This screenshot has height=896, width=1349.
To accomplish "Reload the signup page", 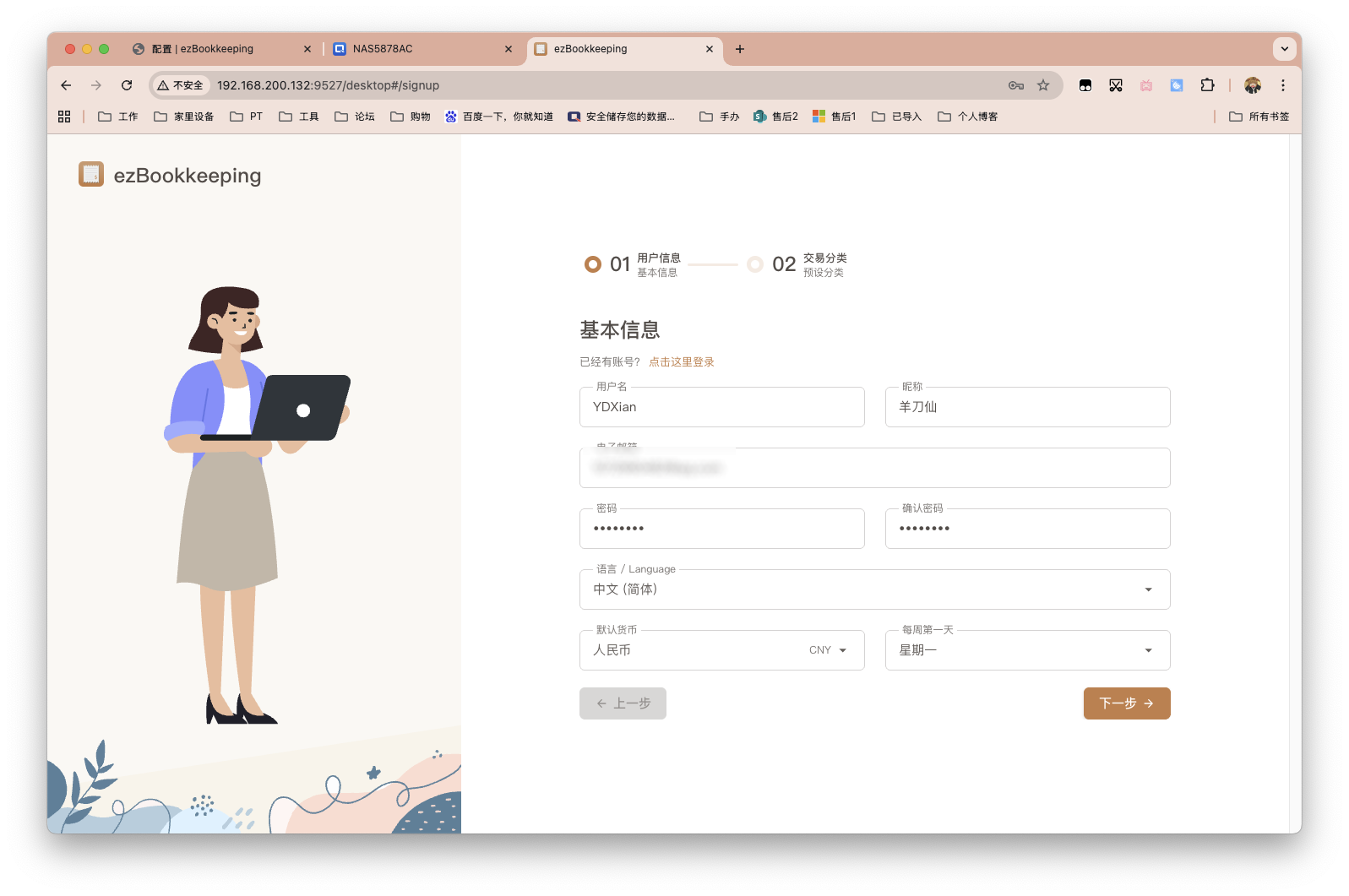I will pos(127,85).
